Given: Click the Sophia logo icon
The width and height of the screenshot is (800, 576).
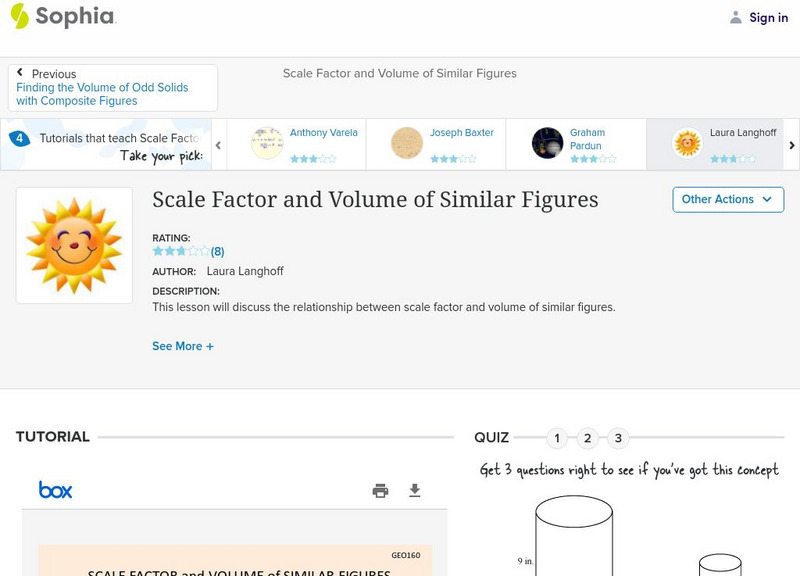Looking at the screenshot, I should 19,17.
